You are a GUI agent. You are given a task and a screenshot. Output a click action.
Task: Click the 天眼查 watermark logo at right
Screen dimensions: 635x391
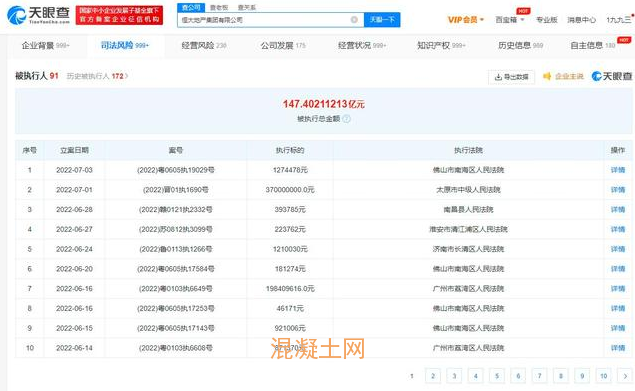[612, 76]
